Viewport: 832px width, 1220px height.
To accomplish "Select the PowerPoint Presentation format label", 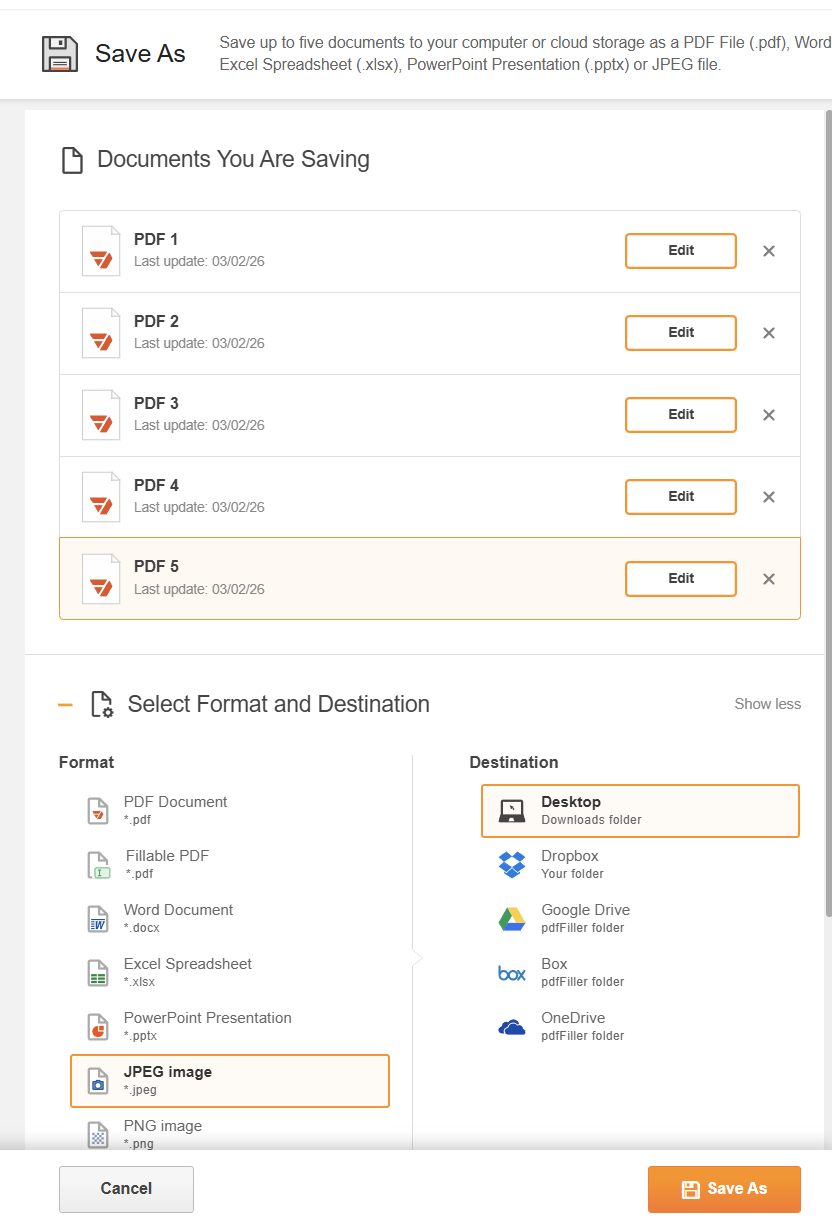I will tap(208, 1018).
